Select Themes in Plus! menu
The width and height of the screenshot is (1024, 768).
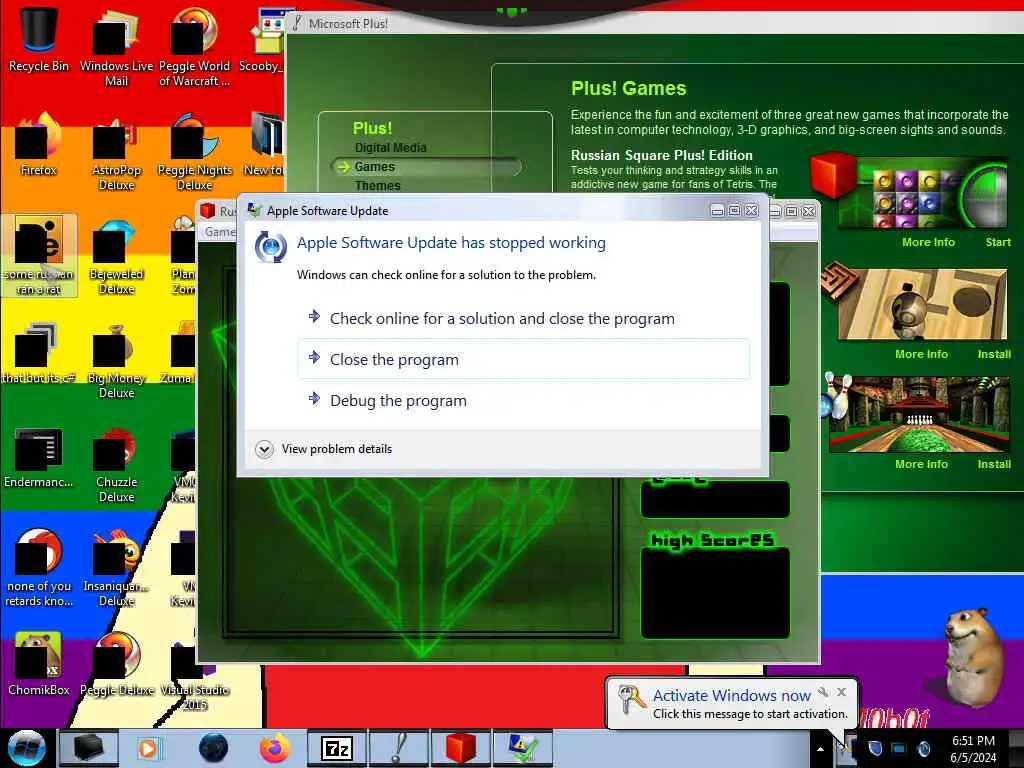377,185
